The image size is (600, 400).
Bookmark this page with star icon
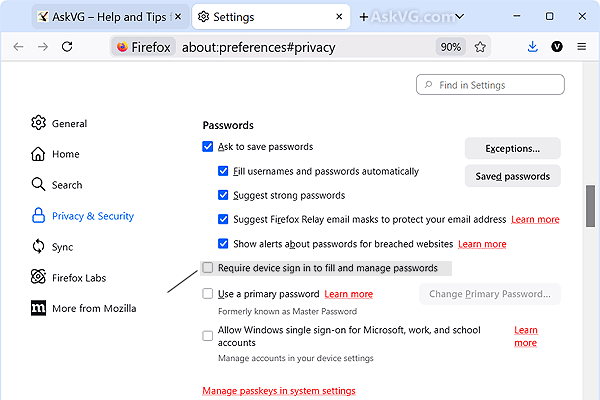point(480,47)
